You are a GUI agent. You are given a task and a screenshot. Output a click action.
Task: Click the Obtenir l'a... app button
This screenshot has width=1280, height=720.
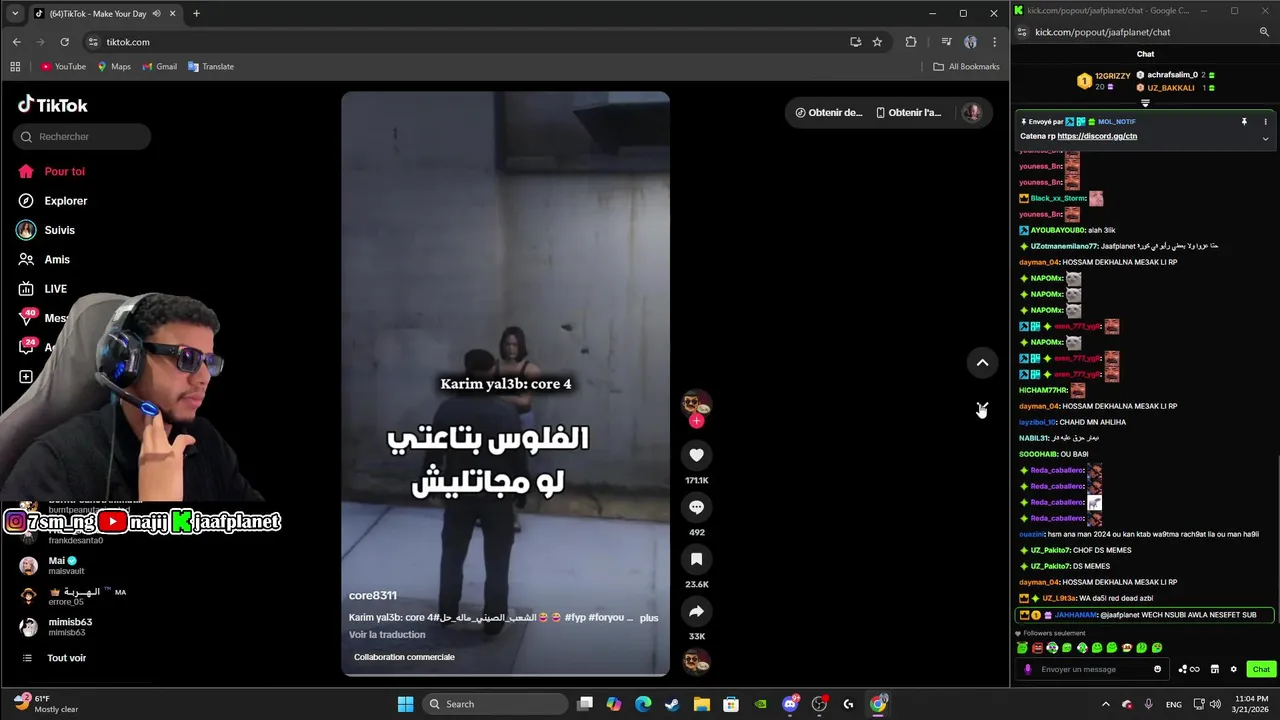[908, 112]
